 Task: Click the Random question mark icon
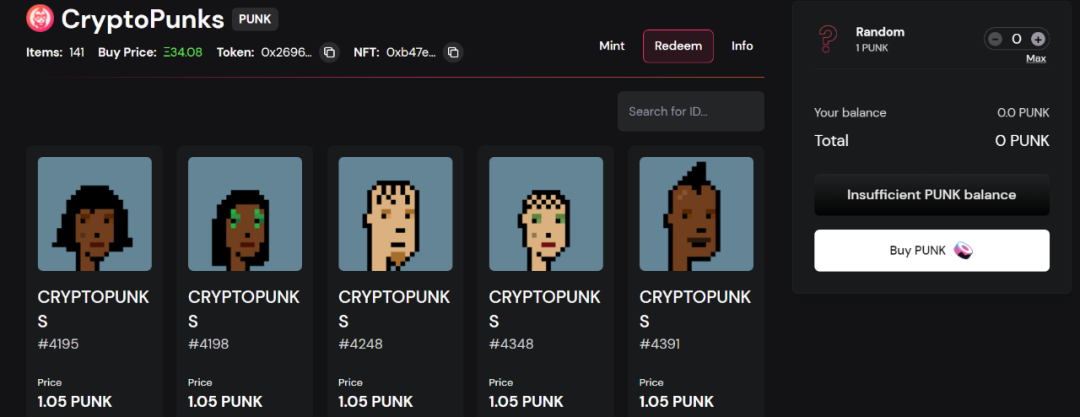827,38
